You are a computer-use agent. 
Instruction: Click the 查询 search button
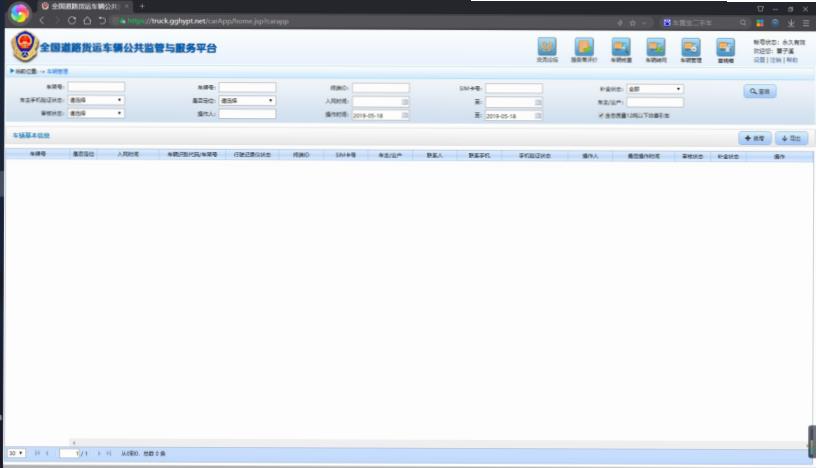pos(760,91)
